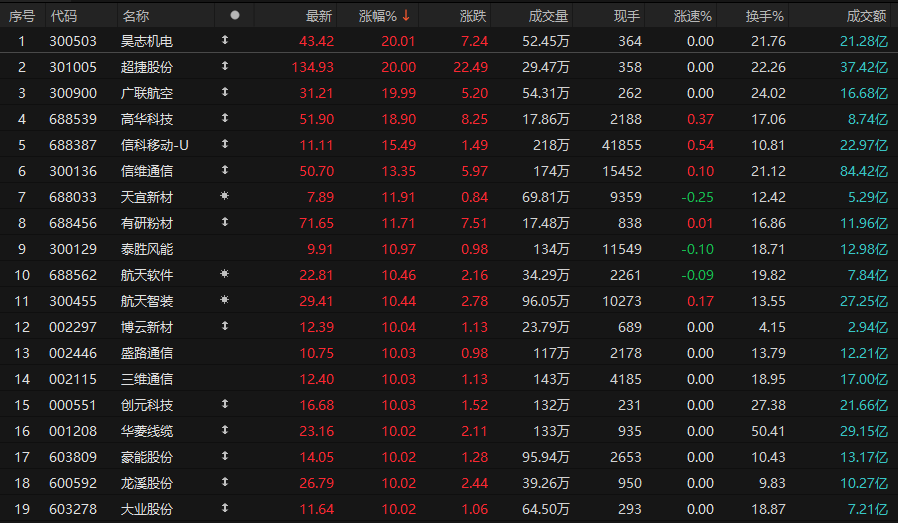Select stock code 301005
The height and width of the screenshot is (523, 898).
pyautogui.click(x=73, y=67)
